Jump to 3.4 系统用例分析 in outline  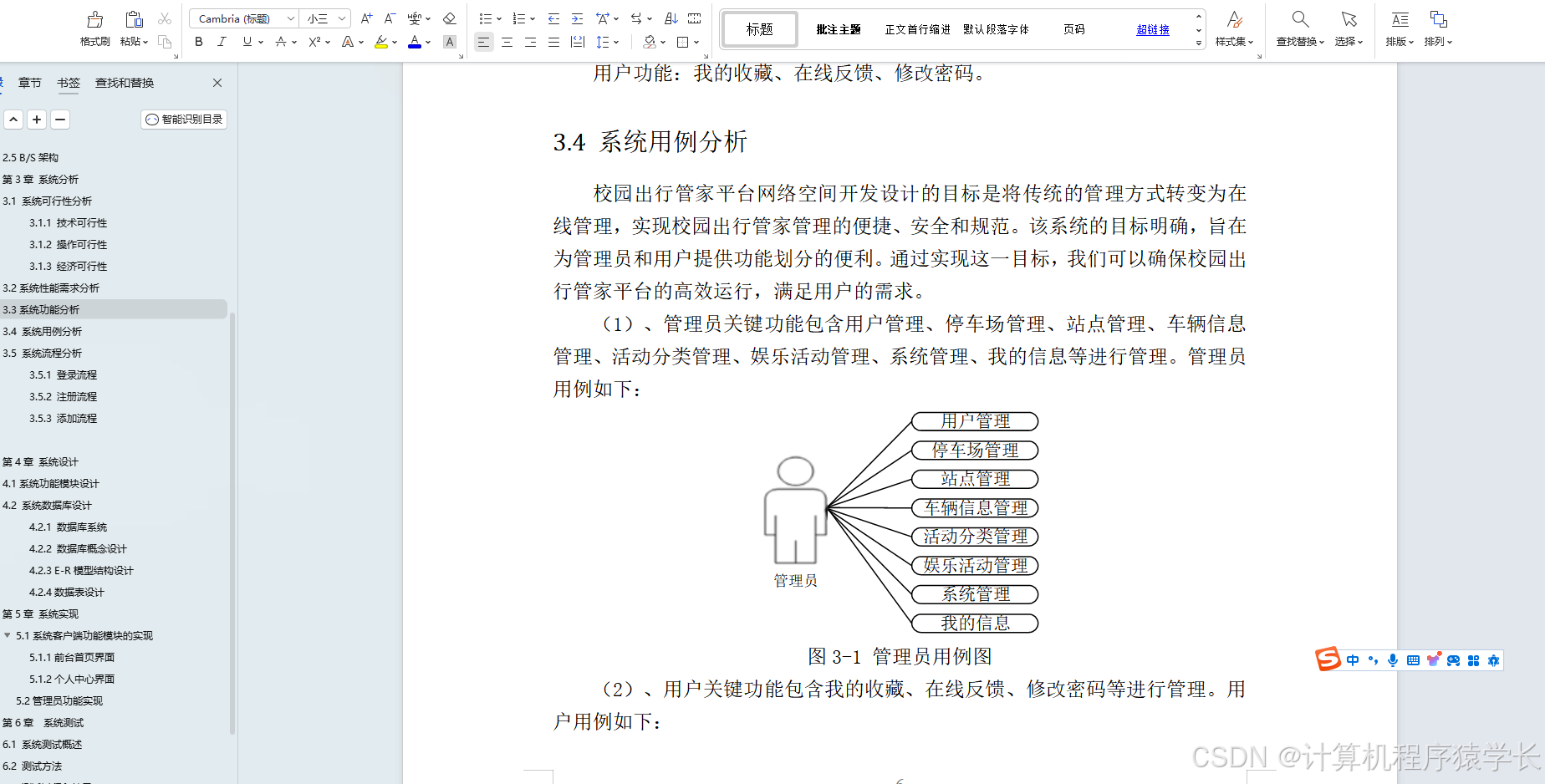pos(43,331)
